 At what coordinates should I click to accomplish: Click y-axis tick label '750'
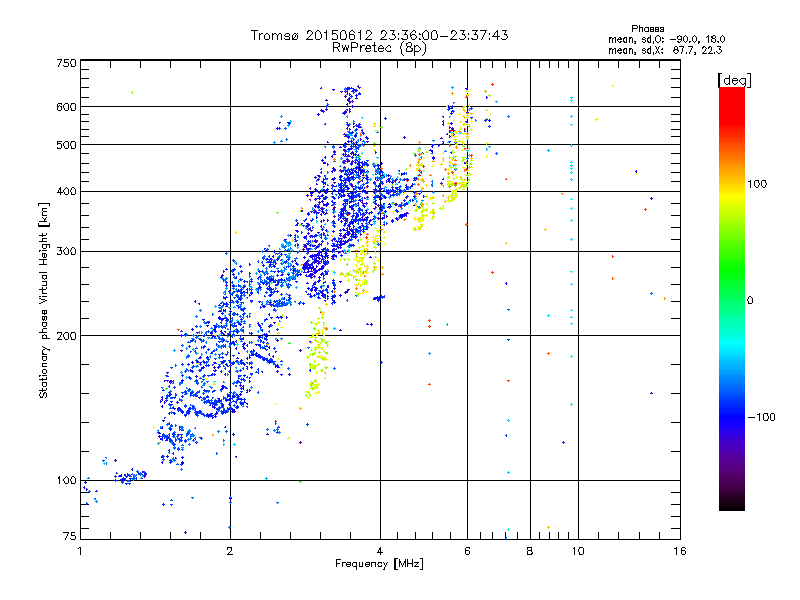coord(66,63)
